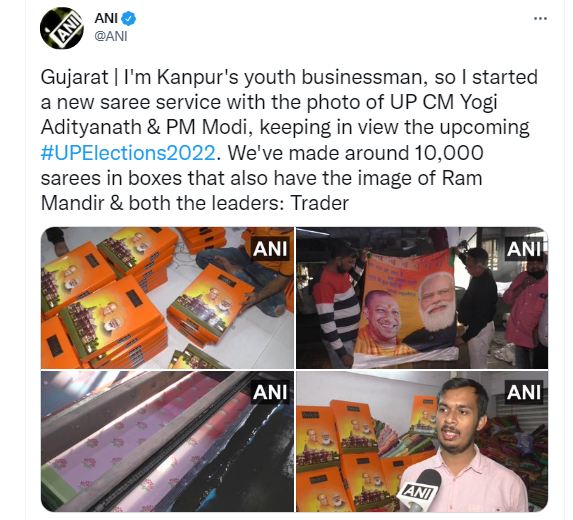Click the ANI watermark on the trader interview photo
573x520 pixels.
click(x=524, y=392)
